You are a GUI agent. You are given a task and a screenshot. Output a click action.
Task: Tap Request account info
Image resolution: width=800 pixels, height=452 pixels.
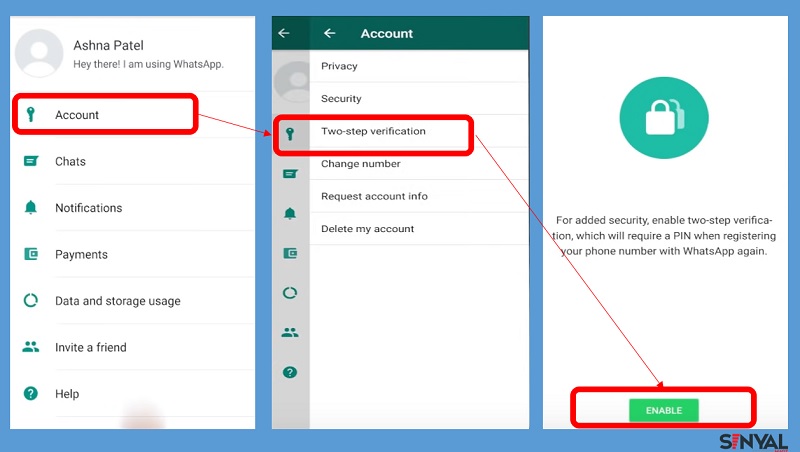[374, 196]
